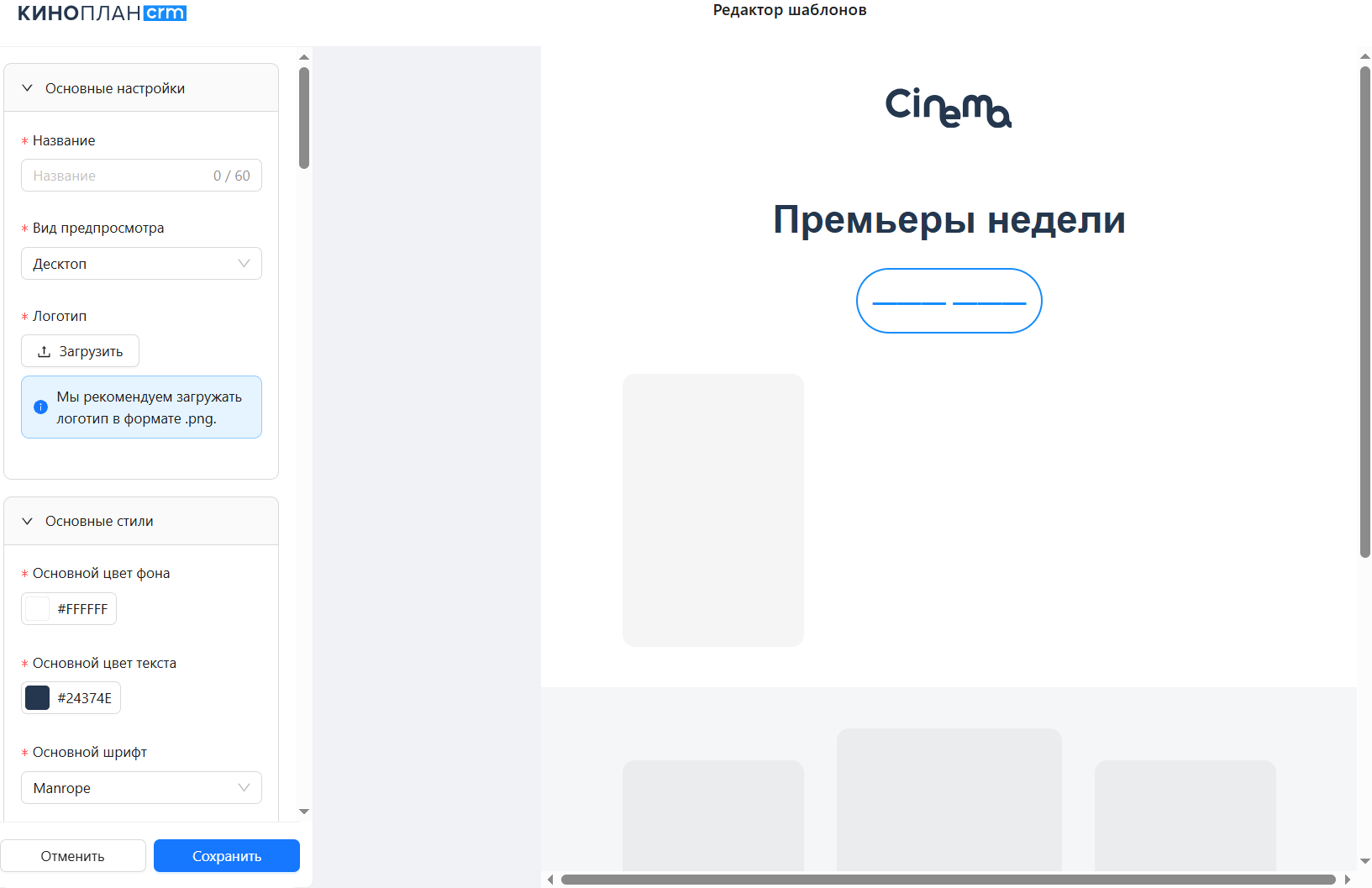
Task: Click the preview vertical scrollbar thumb
Action: coord(1365,312)
